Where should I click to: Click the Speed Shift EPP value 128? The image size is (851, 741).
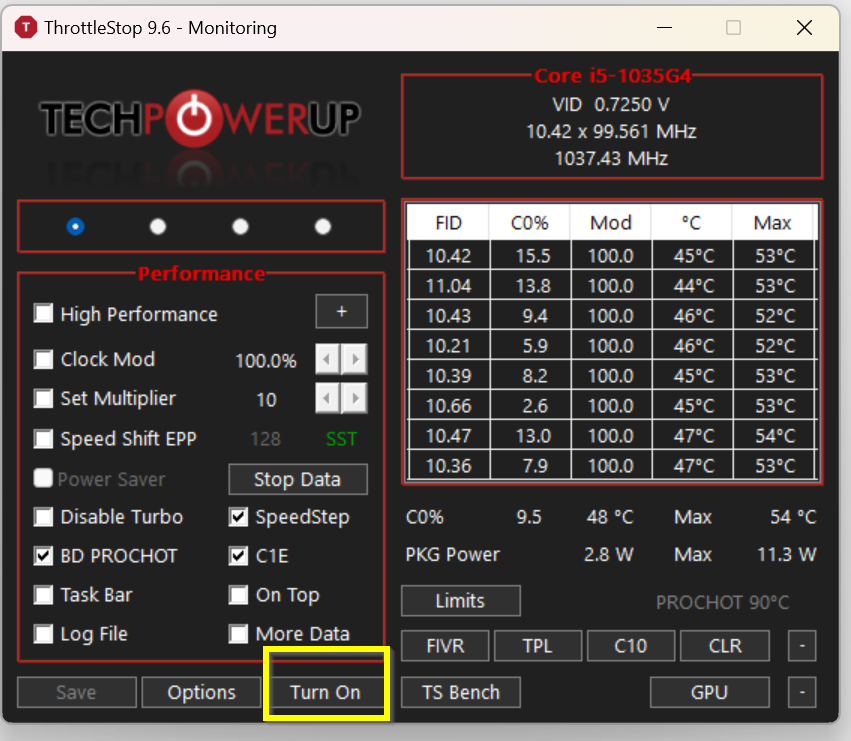[x=266, y=439]
